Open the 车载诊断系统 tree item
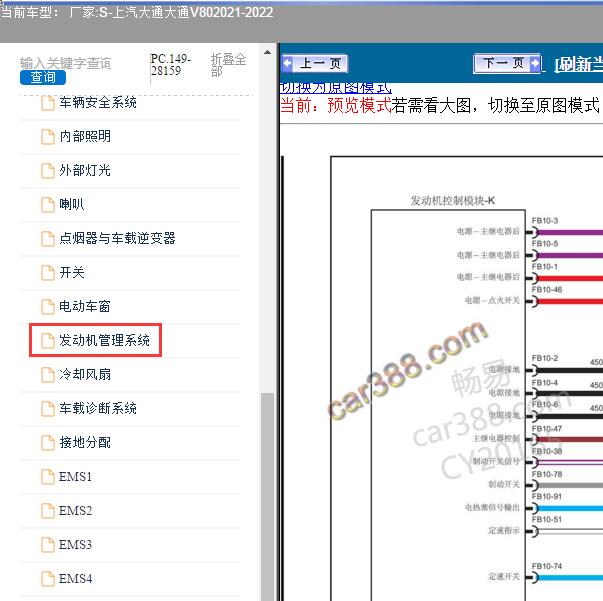 pyautogui.click(x=98, y=408)
